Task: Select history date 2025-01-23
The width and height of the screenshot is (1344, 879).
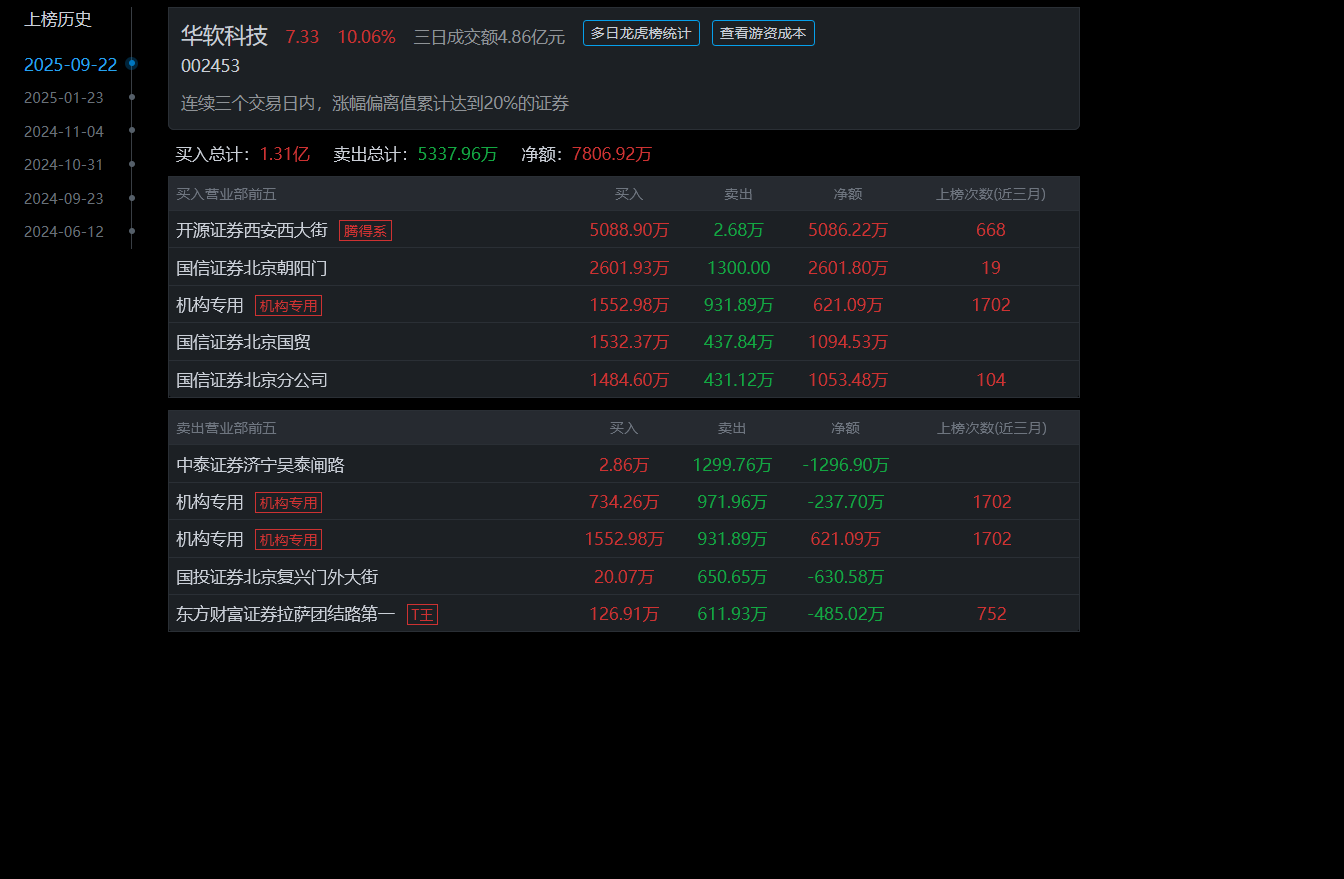Action: pyautogui.click(x=64, y=98)
